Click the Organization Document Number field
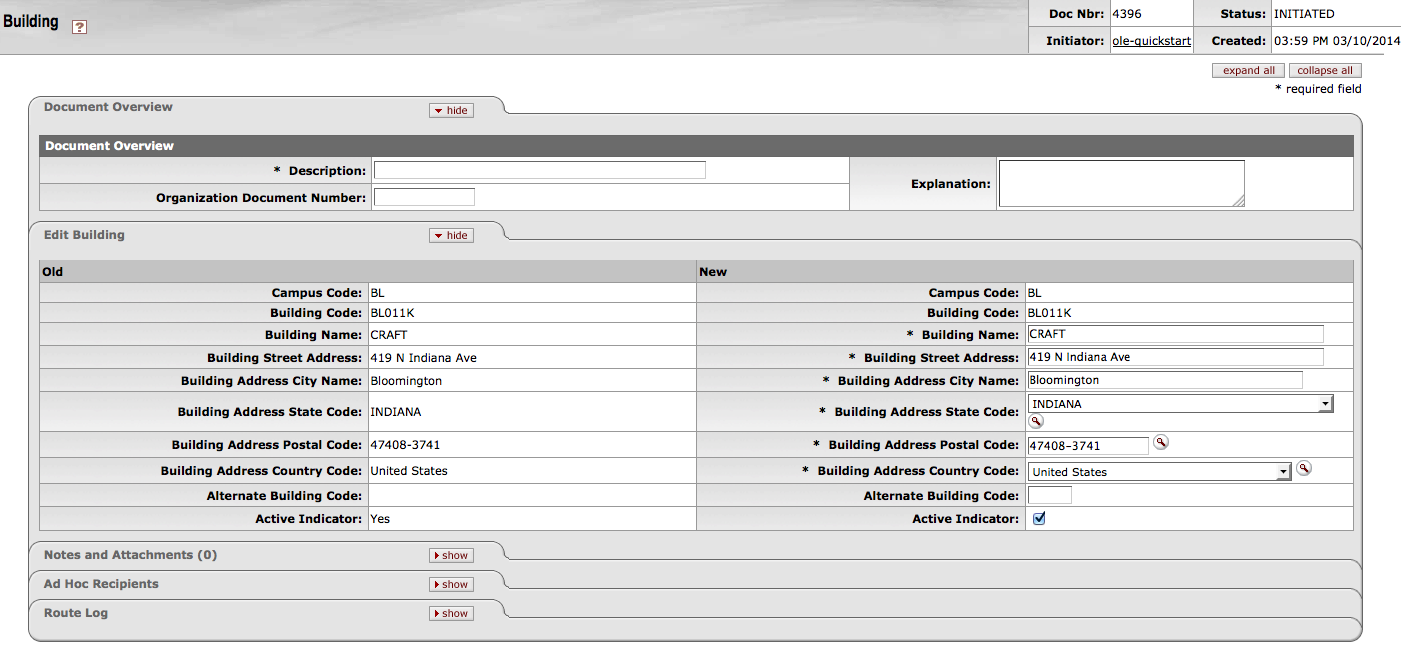This screenshot has width=1401, height=648. coord(424,197)
